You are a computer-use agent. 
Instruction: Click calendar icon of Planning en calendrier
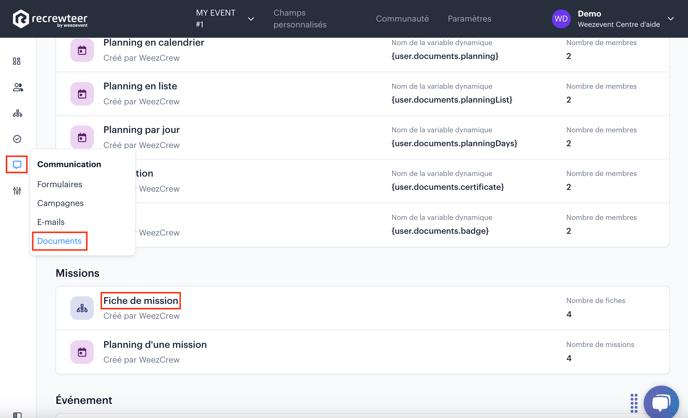(x=82, y=50)
